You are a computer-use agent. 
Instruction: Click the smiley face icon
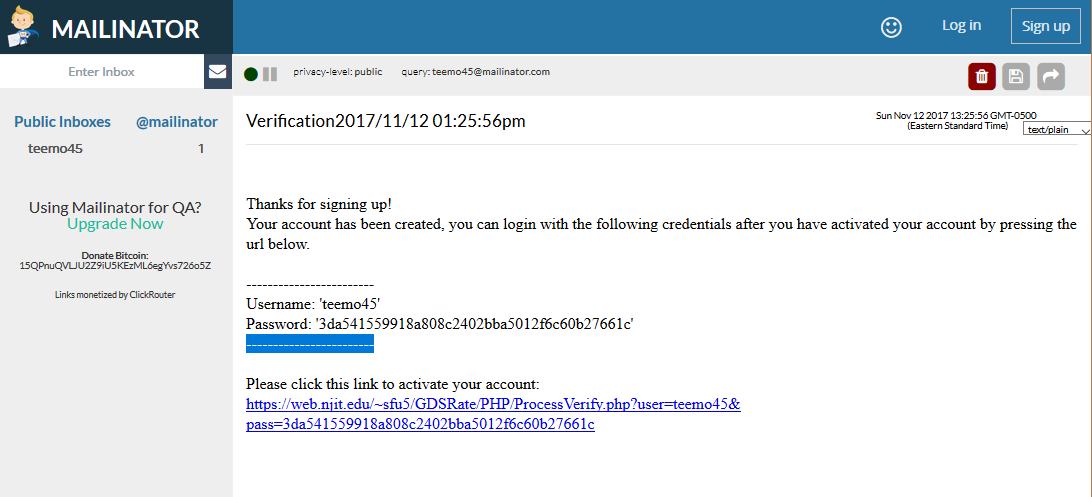point(891,27)
